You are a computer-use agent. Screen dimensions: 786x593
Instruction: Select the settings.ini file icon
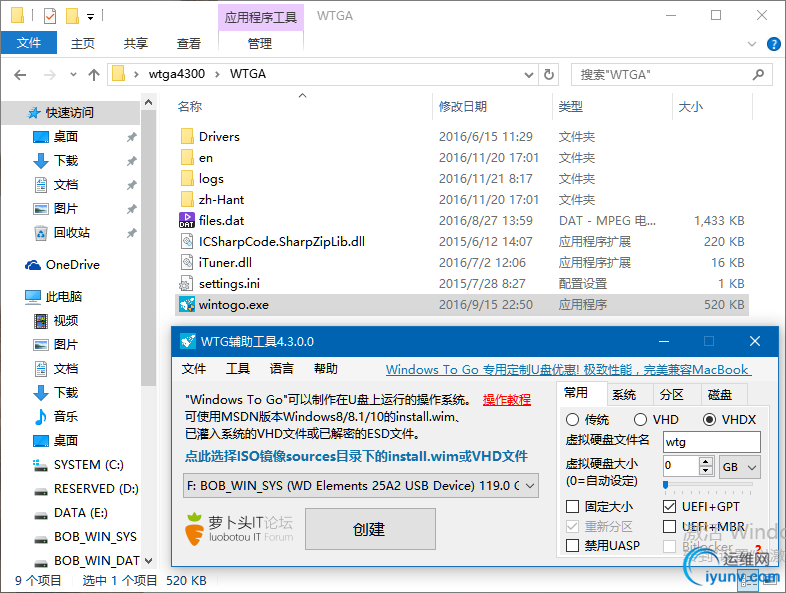click(x=186, y=284)
